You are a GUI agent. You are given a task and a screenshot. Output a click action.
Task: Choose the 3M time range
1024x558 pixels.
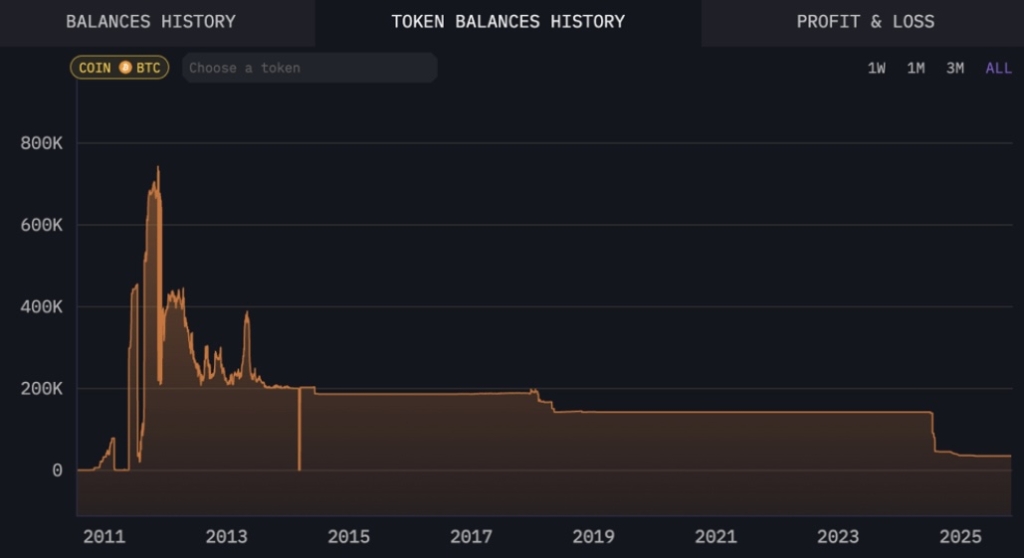pos(955,68)
